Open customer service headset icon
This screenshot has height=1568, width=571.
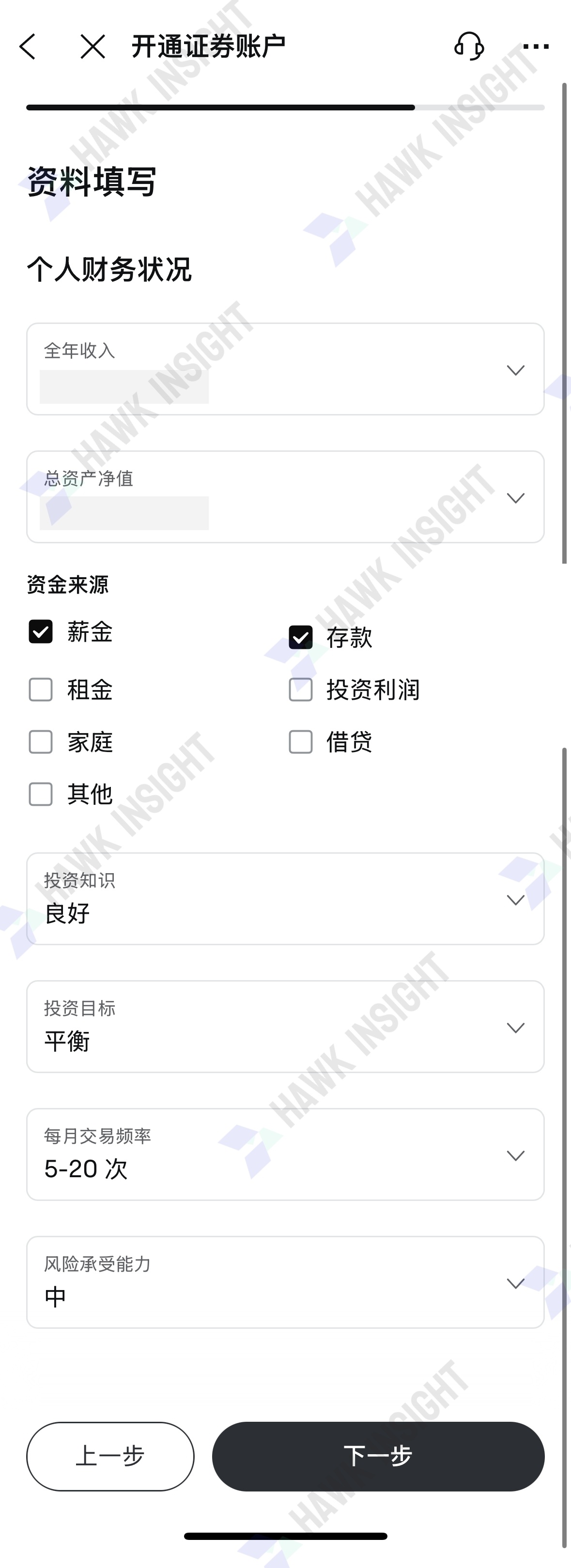pyautogui.click(x=469, y=46)
